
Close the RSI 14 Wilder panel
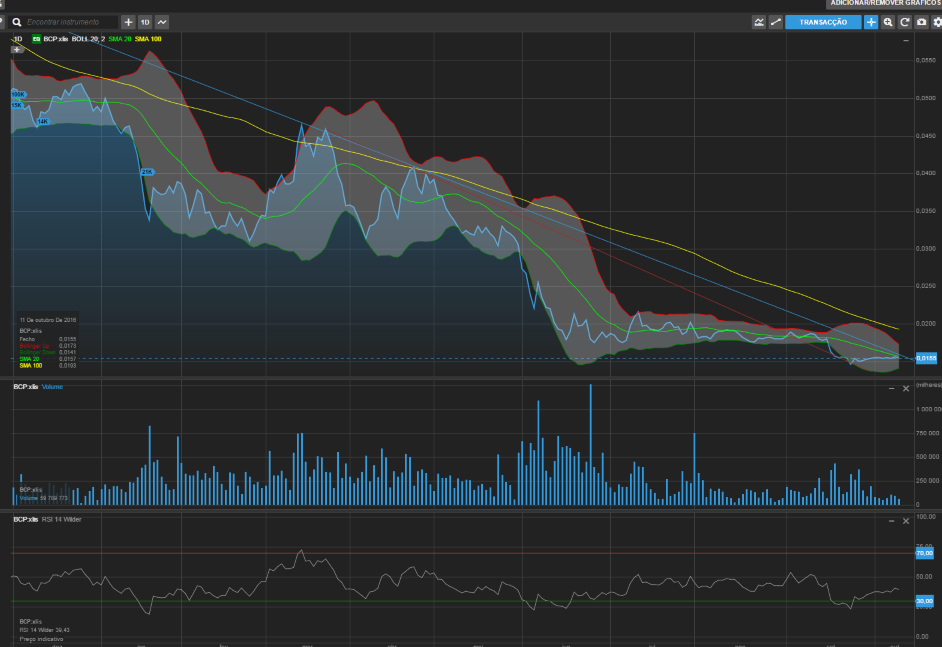(906, 521)
